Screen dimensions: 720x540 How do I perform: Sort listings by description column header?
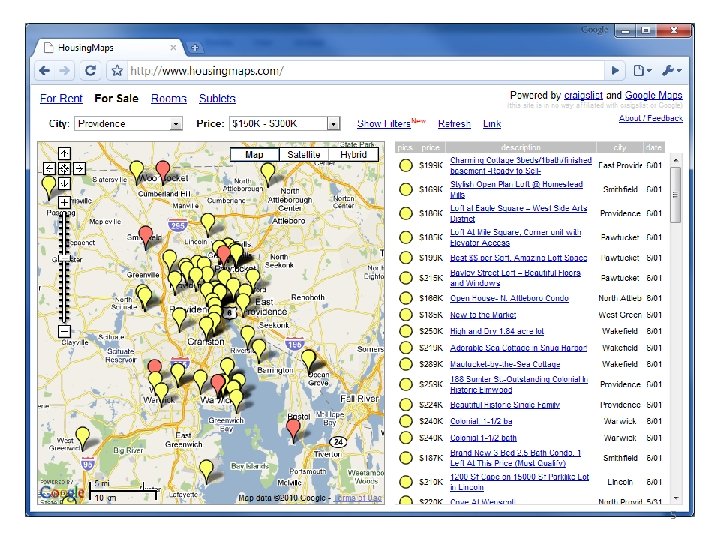(521, 147)
